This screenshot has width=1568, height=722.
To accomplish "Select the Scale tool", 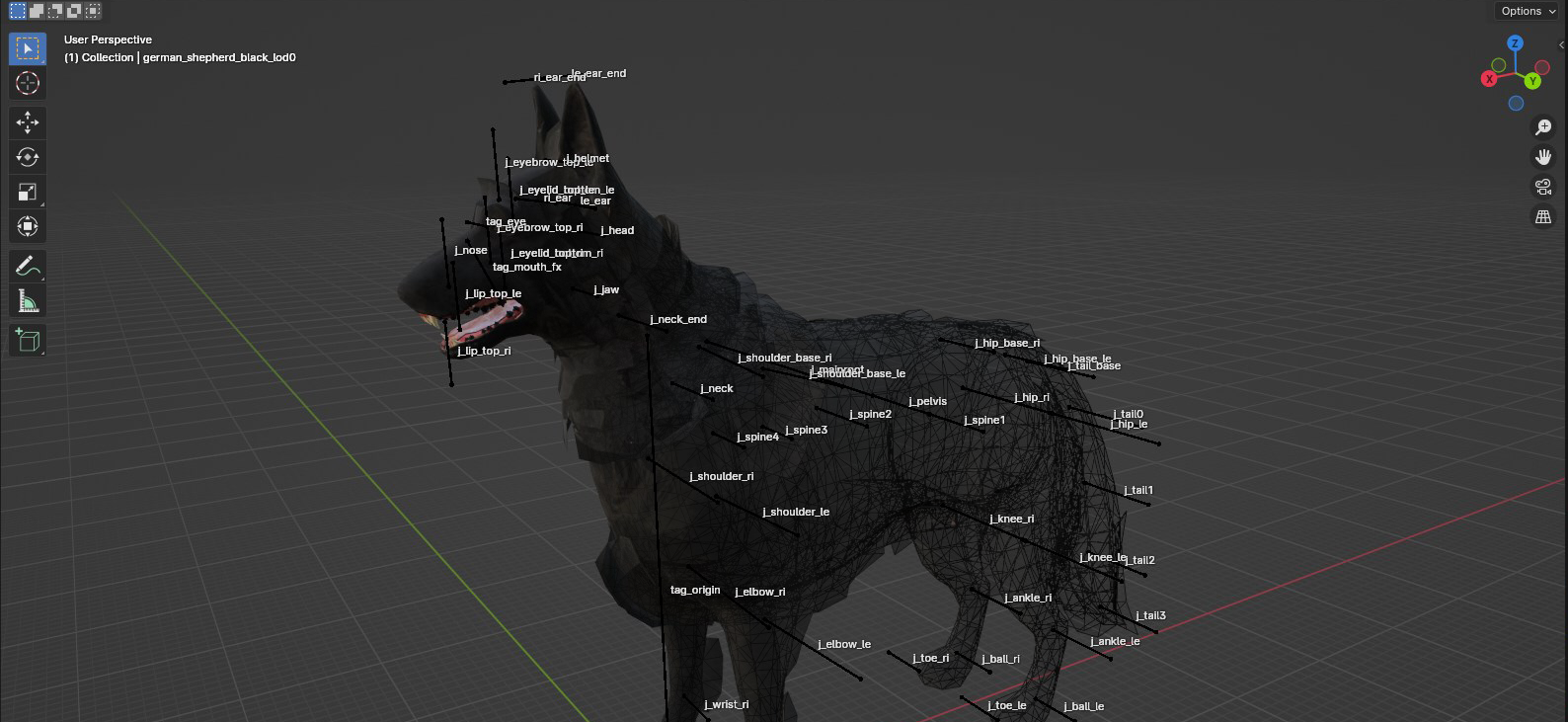I will point(28,192).
